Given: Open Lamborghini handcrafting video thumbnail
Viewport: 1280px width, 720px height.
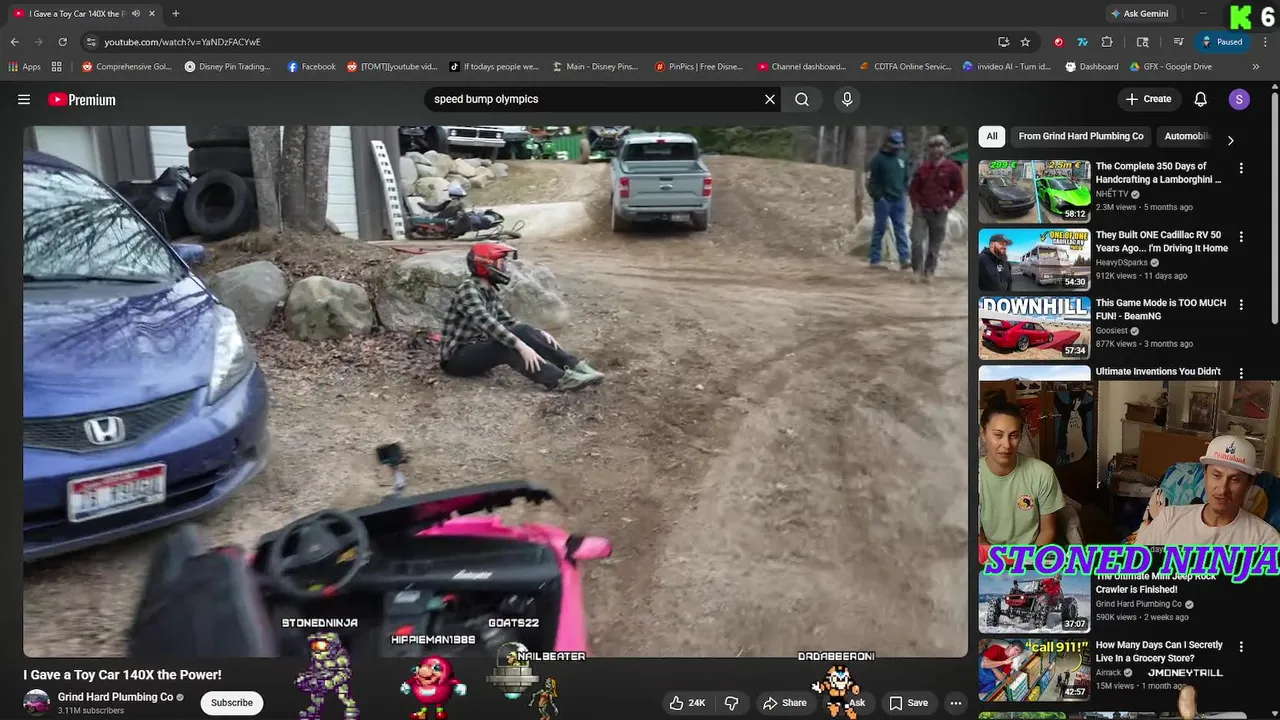Looking at the screenshot, I should pyautogui.click(x=1034, y=191).
